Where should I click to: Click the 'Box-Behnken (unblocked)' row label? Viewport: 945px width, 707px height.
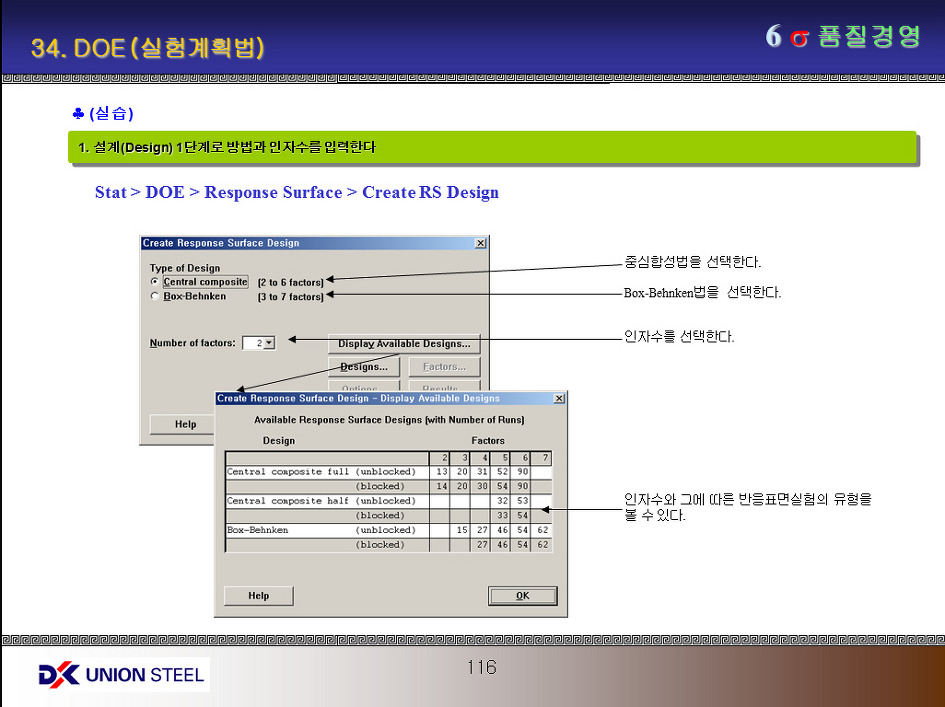coord(322,530)
